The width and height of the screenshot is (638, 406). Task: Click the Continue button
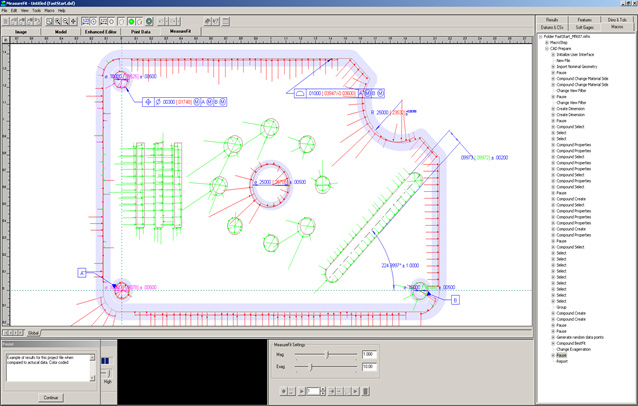click(x=51, y=397)
